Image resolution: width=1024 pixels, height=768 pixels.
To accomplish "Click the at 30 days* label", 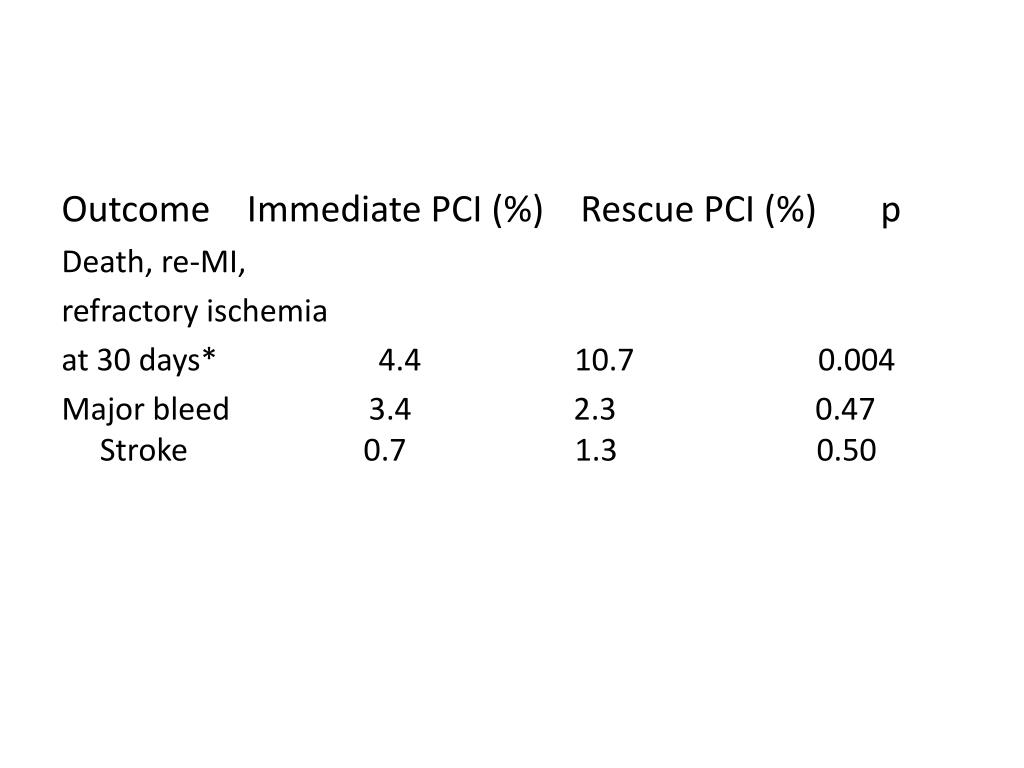I will click(x=138, y=360).
